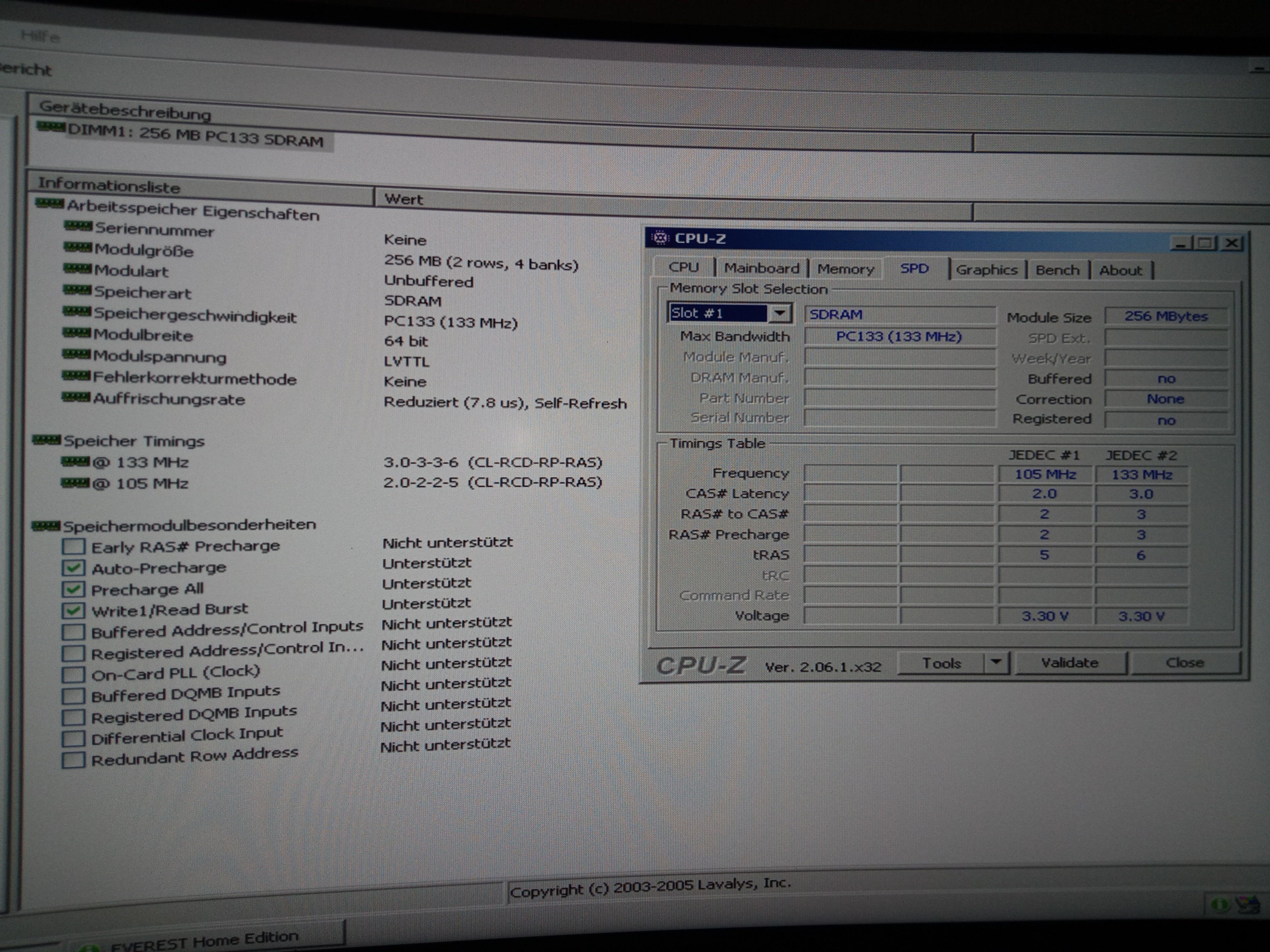
Task: Click the SDRAM memory type field in CPU-Z
Action: pos(899,314)
